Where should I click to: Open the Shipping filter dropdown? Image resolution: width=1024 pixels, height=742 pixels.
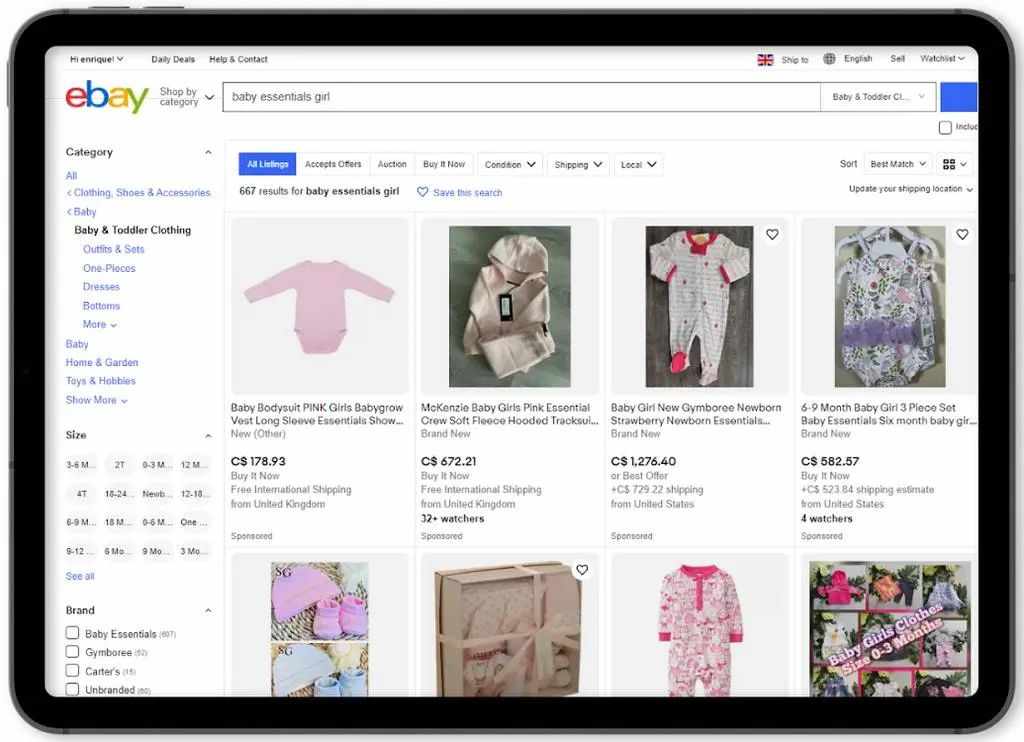point(578,165)
